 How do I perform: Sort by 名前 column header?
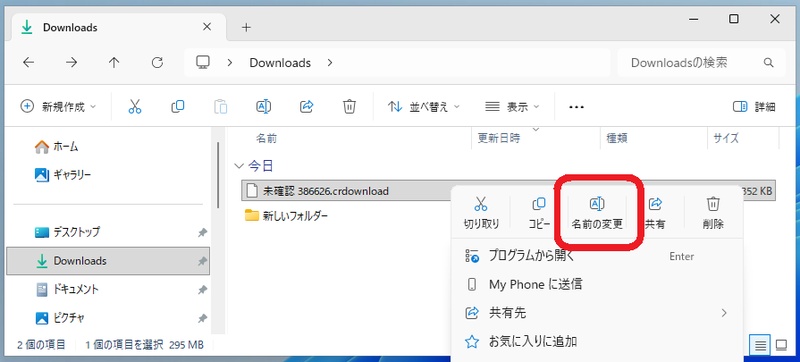click(266, 138)
